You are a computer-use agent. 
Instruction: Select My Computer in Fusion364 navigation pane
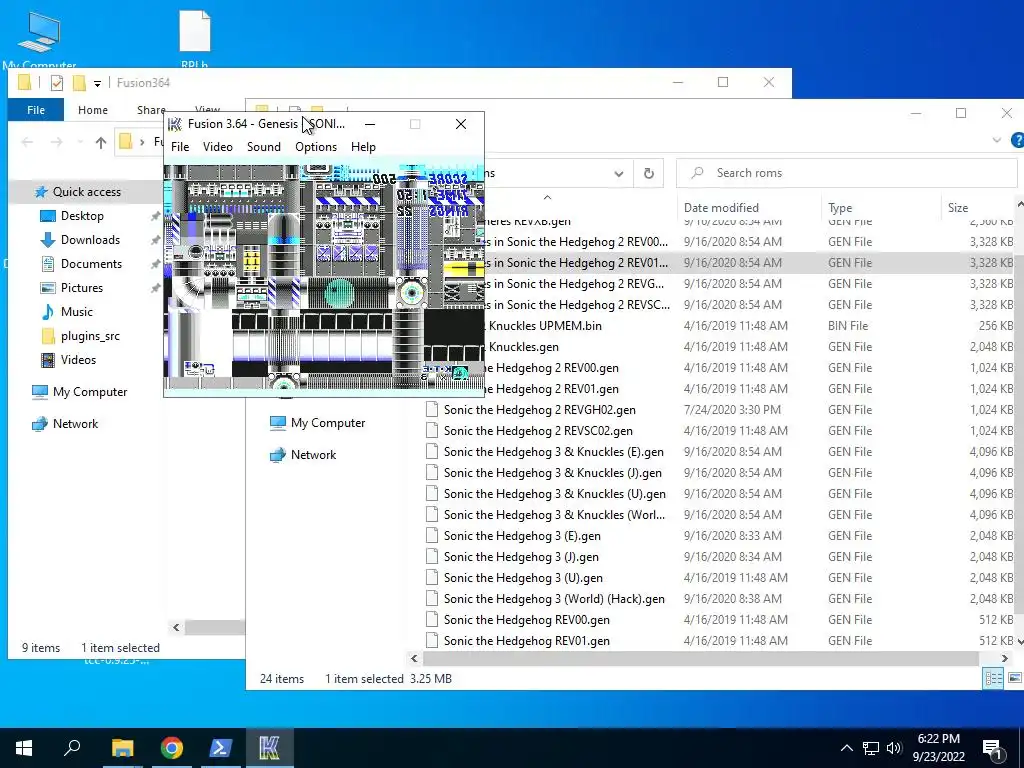pyautogui.click(x=90, y=392)
